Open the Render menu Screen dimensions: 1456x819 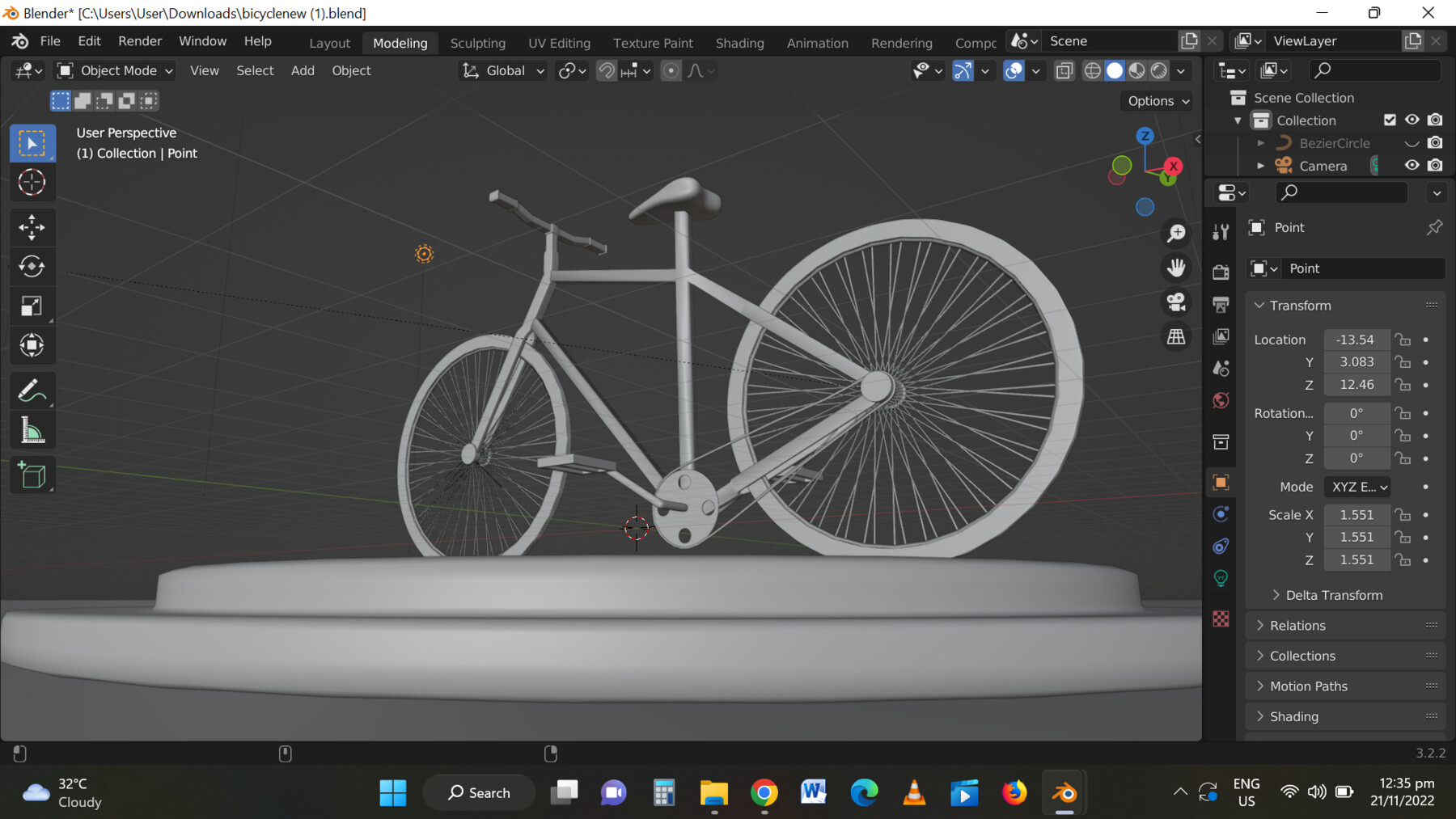click(140, 41)
